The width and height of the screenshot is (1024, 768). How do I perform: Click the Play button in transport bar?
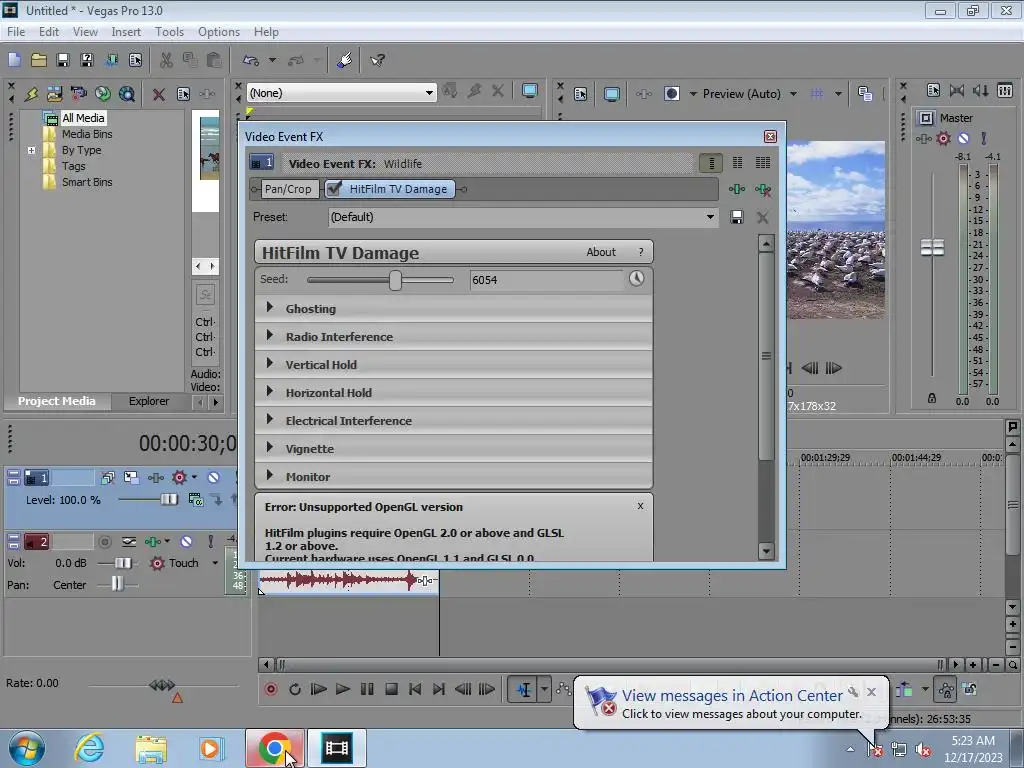point(342,689)
